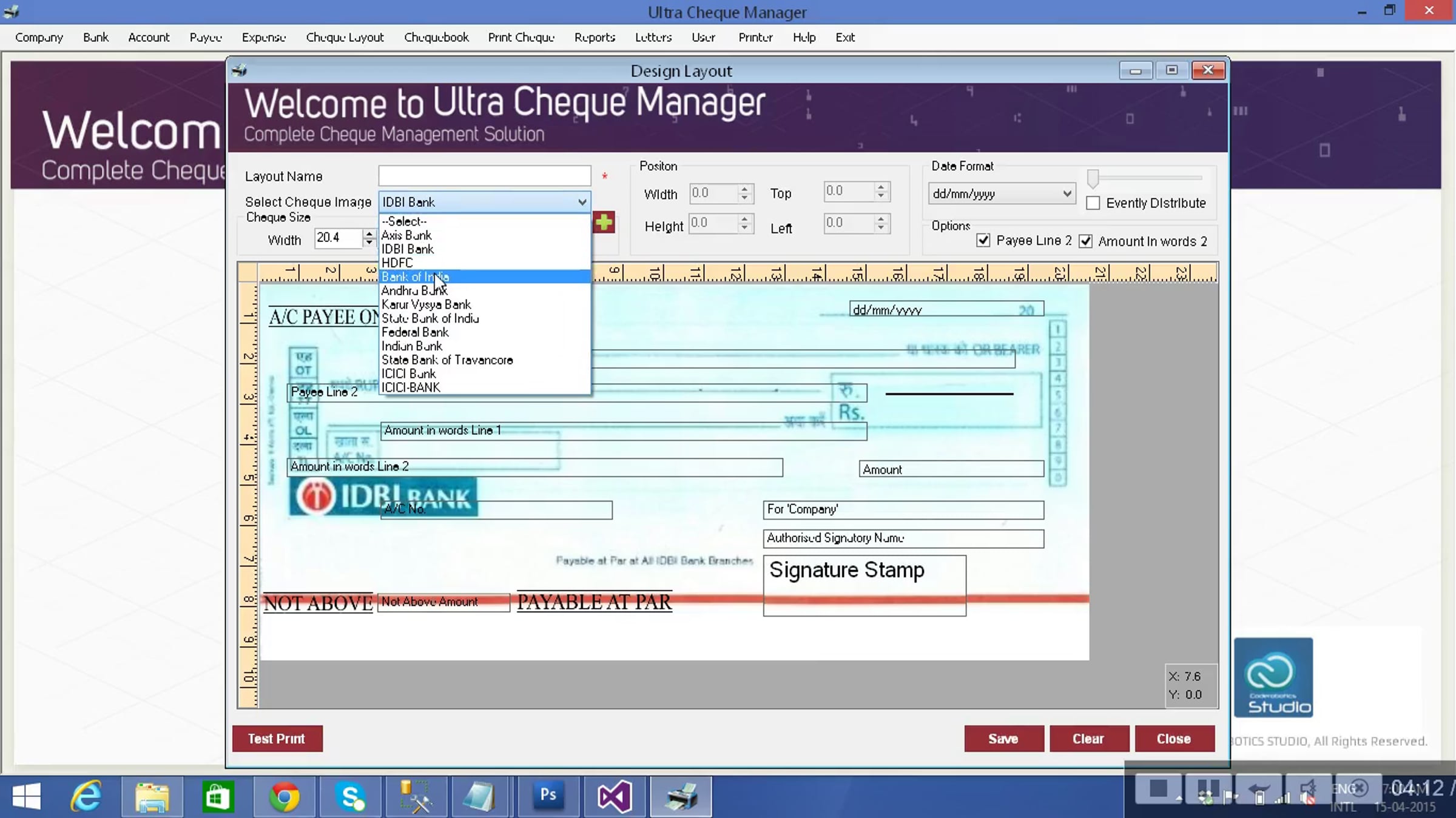Select the Payee Line 2 field on cheque
The width and height of the screenshot is (1456, 818).
pyautogui.click(x=577, y=393)
